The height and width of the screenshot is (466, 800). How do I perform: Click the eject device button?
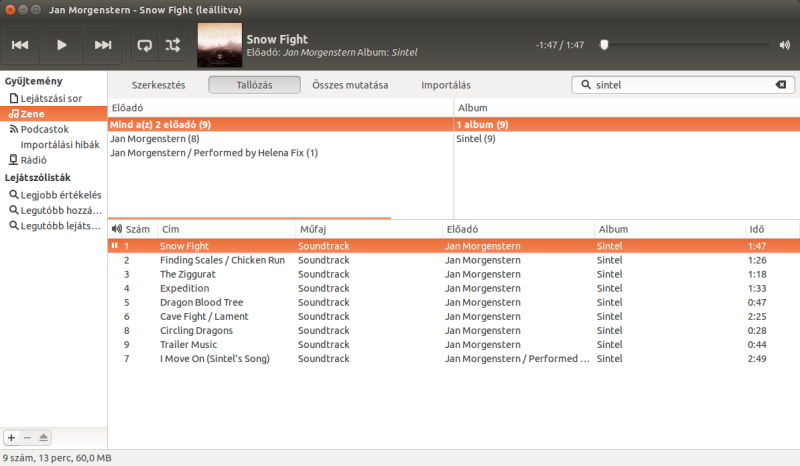(43, 437)
